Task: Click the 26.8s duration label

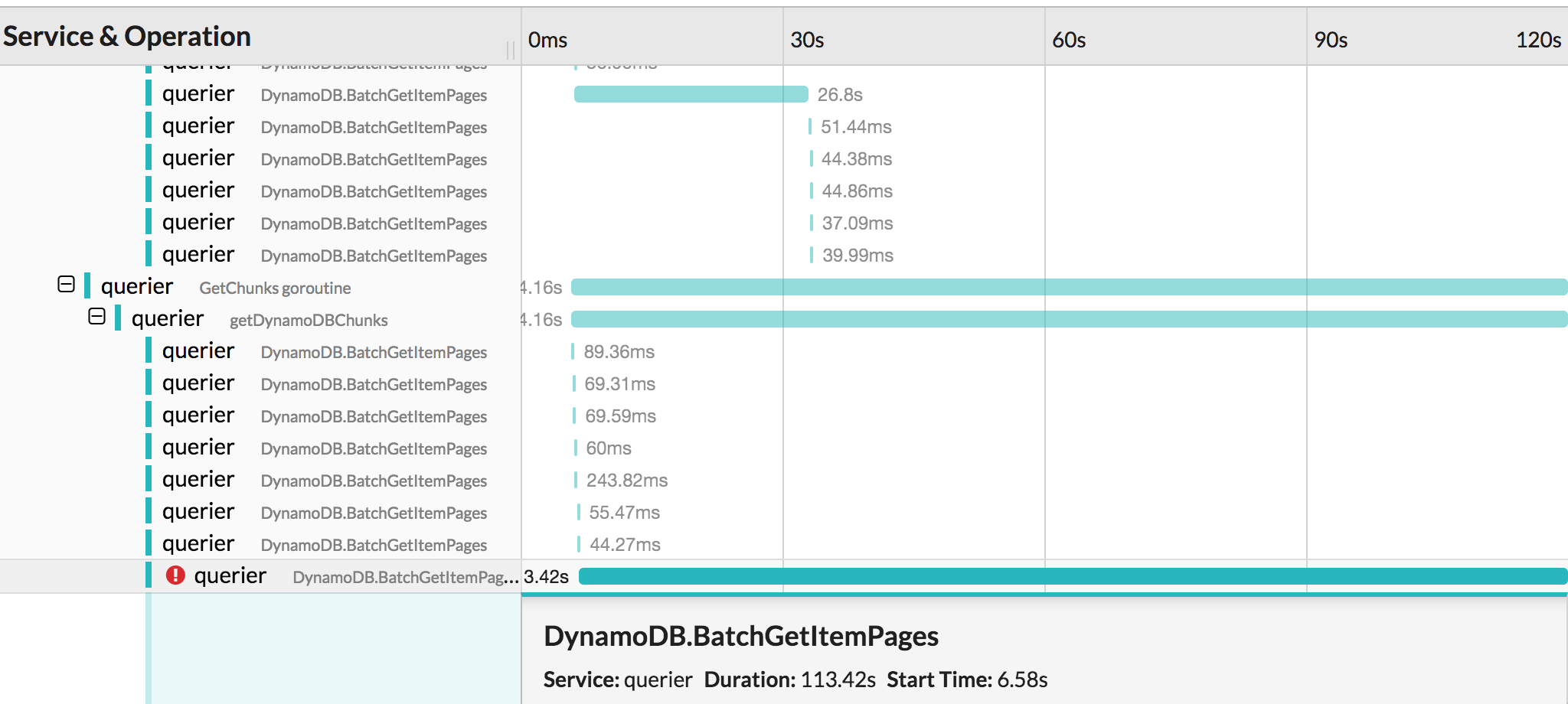Action: click(840, 95)
